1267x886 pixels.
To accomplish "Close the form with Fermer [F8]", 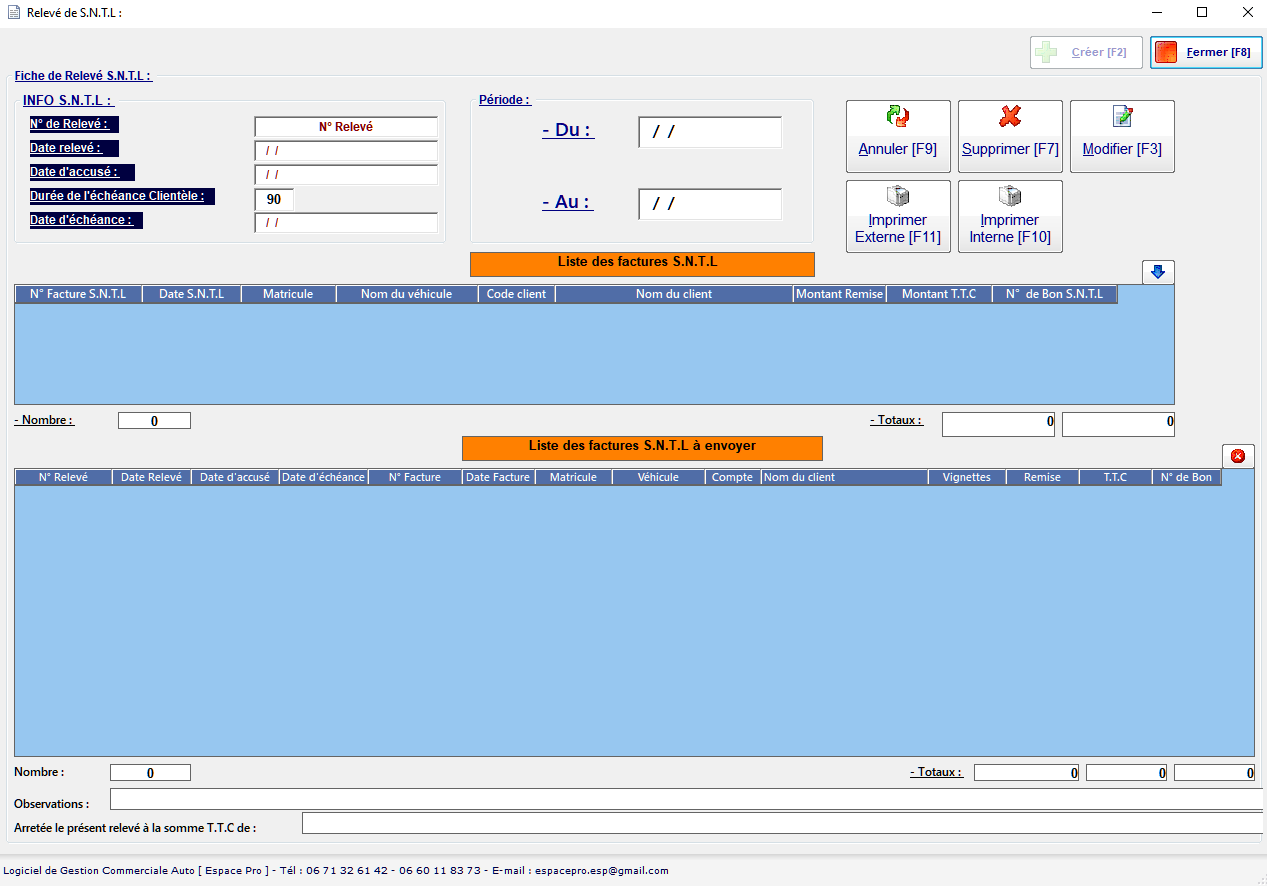I will tap(1206, 53).
